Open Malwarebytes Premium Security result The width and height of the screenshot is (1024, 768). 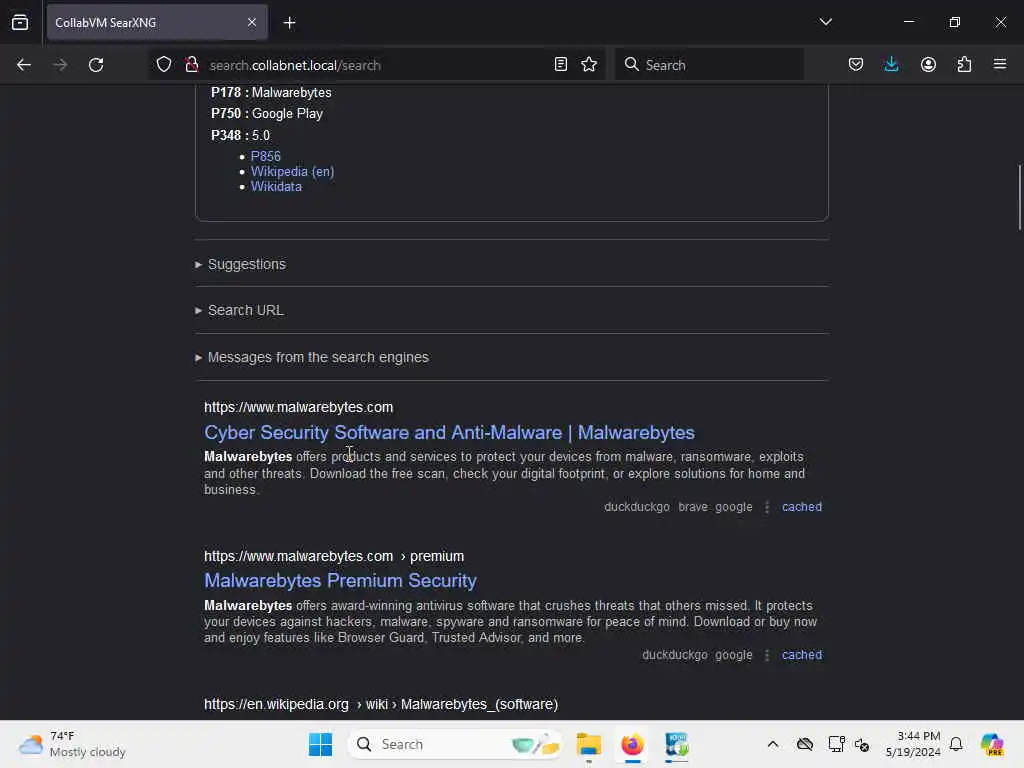[340, 581]
